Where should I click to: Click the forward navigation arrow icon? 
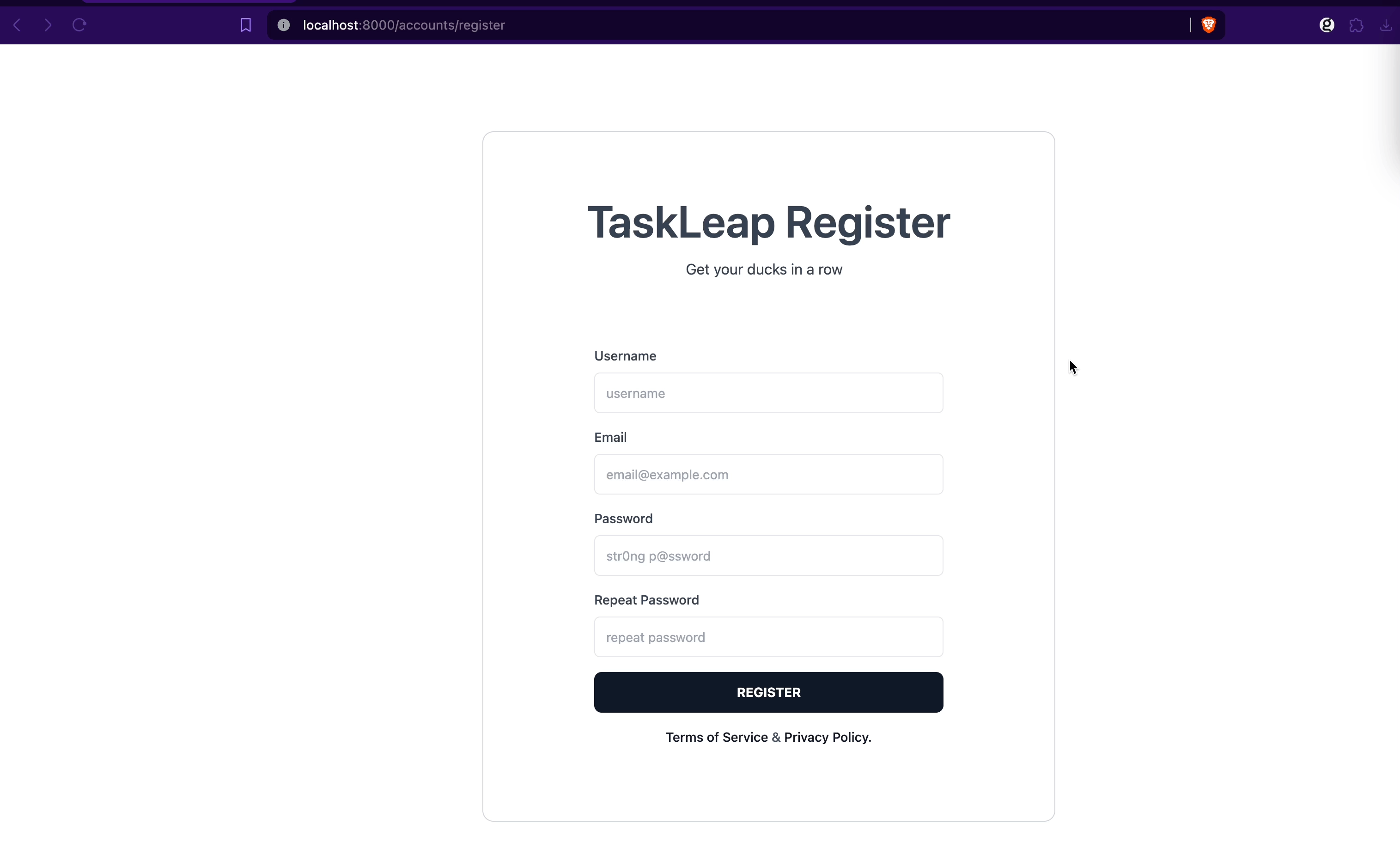coord(47,25)
